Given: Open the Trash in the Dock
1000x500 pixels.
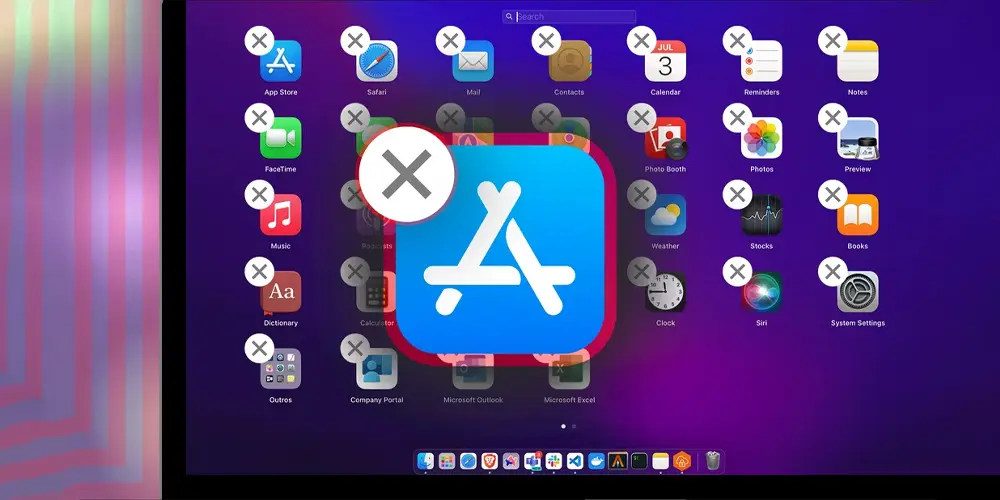Looking at the screenshot, I should [x=713, y=461].
